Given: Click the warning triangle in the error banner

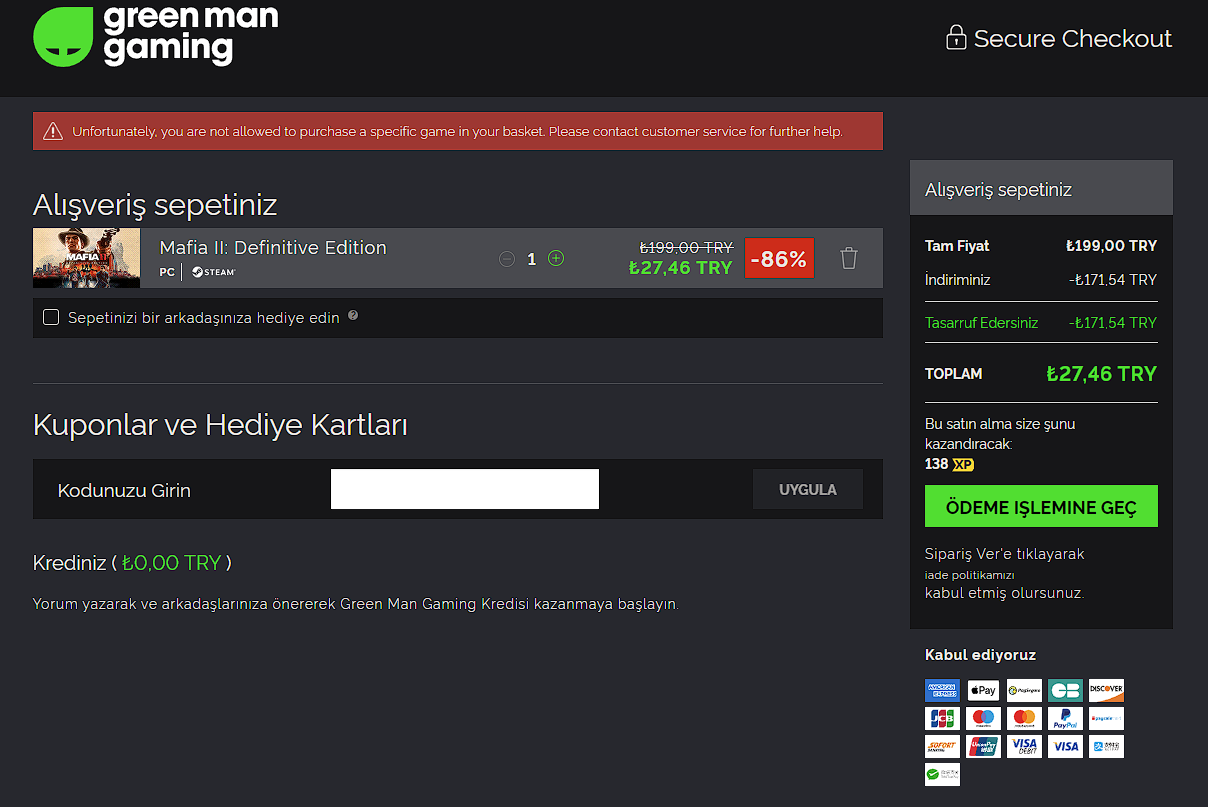Looking at the screenshot, I should click(52, 131).
